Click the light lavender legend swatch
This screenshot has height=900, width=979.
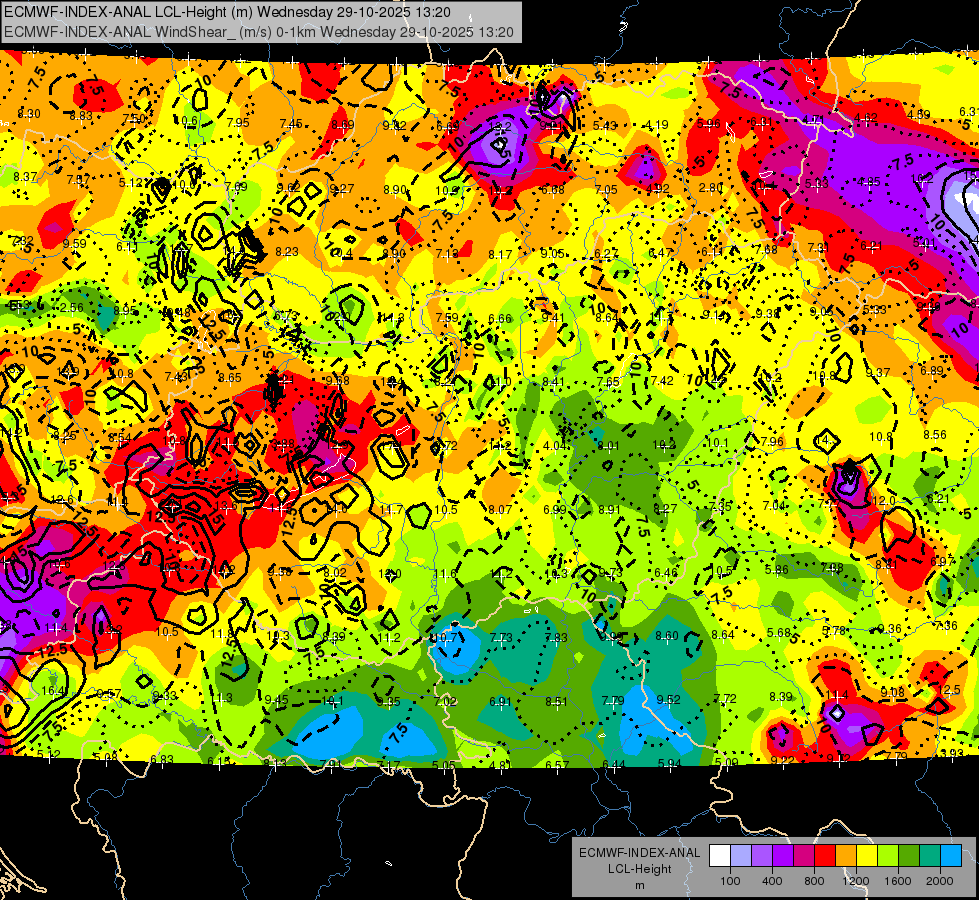pos(741,856)
